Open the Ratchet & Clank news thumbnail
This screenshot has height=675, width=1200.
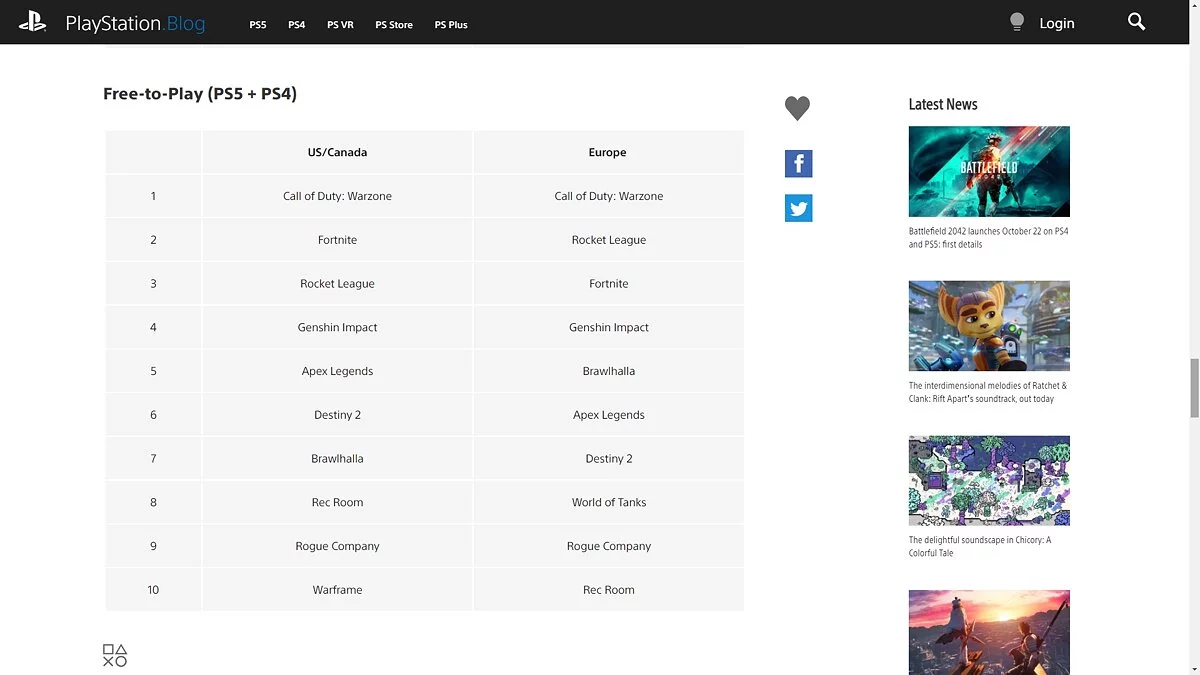[989, 326]
